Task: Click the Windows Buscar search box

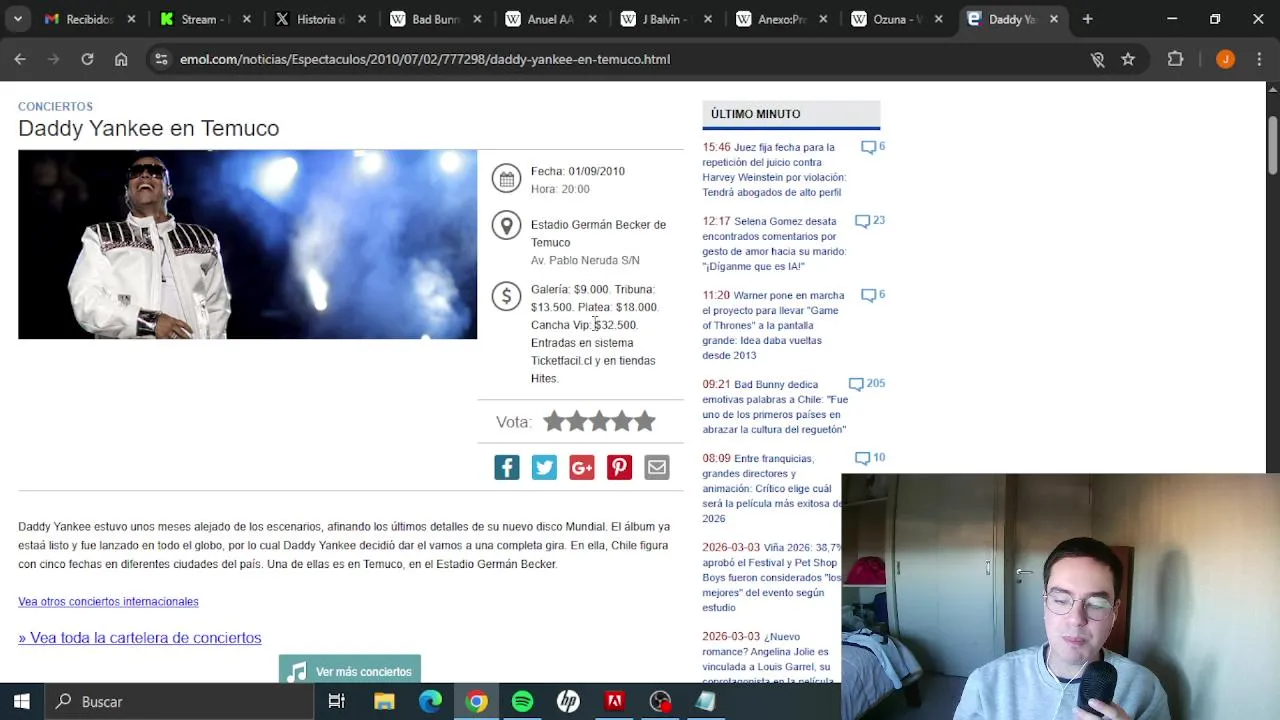Action: click(x=180, y=701)
